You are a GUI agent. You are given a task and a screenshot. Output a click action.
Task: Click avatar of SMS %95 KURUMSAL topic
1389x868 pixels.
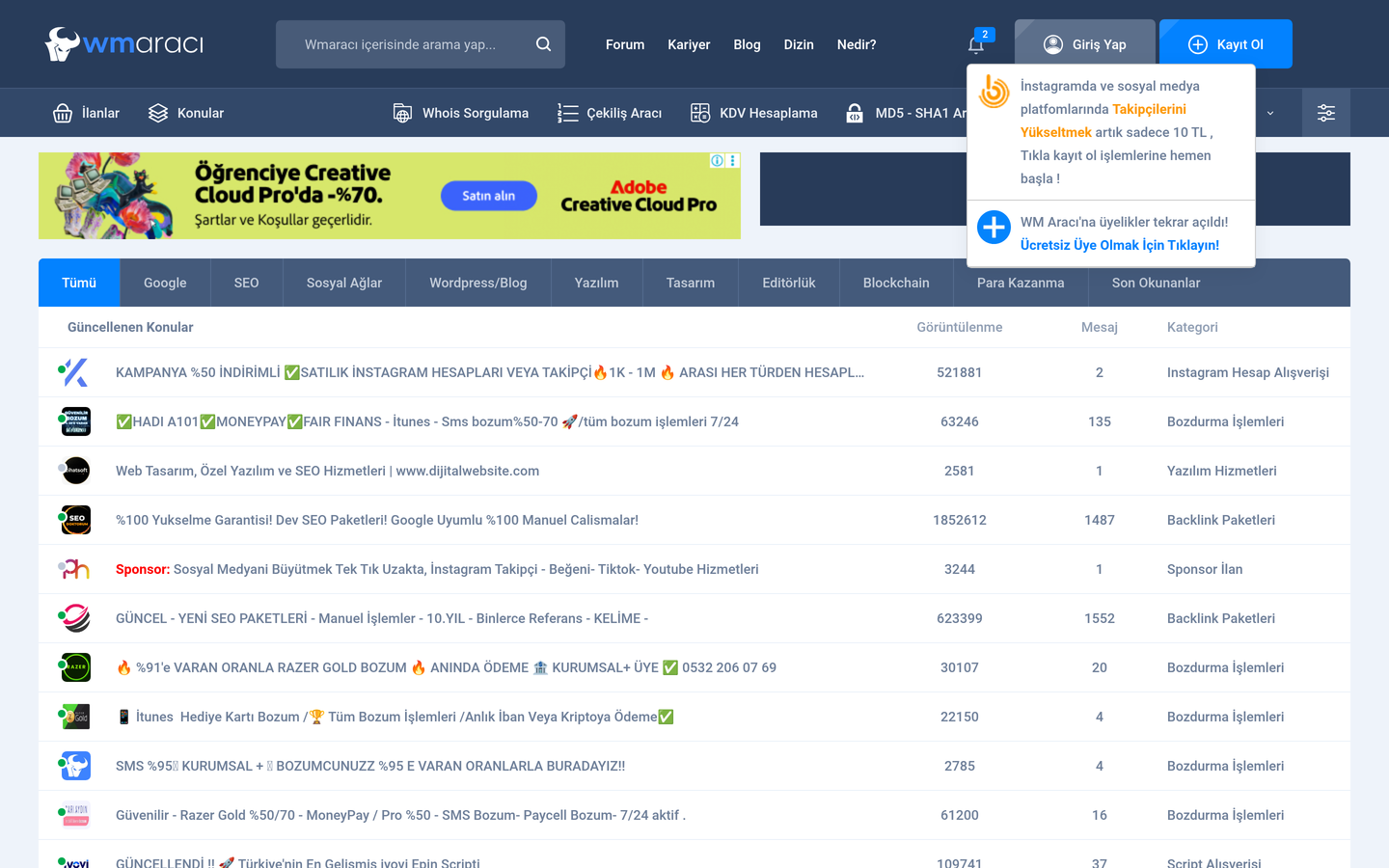[x=74, y=766]
